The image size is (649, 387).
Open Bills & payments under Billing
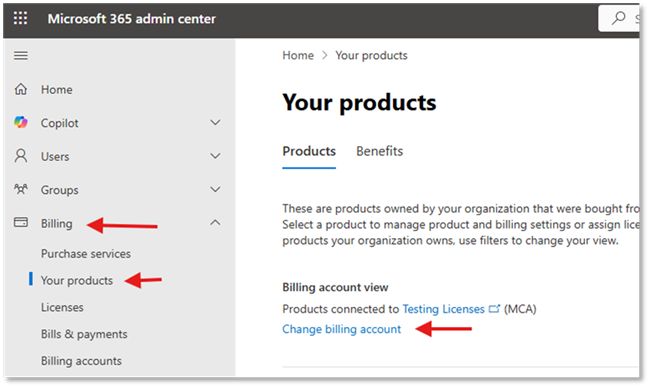pyautogui.click(x=84, y=334)
